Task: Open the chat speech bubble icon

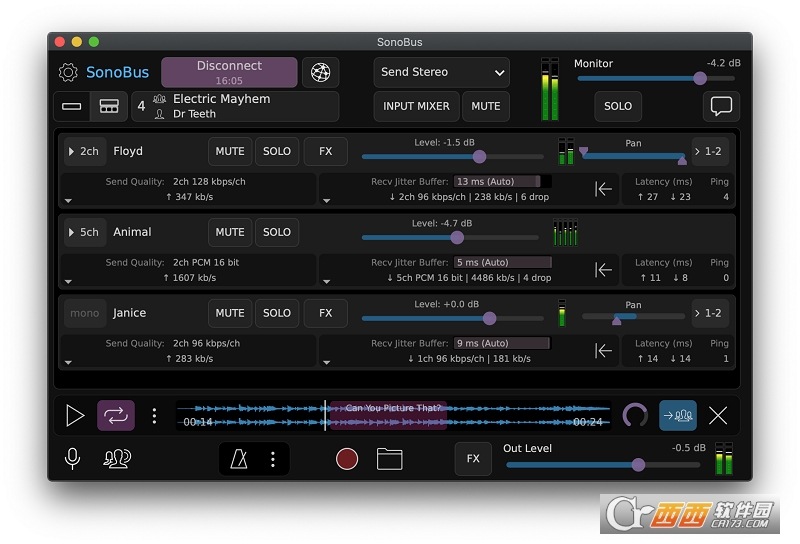Action: coord(721,106)
